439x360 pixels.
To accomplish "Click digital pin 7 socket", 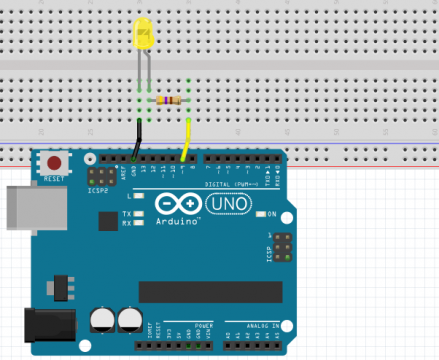I will click(x=208, y=159).
